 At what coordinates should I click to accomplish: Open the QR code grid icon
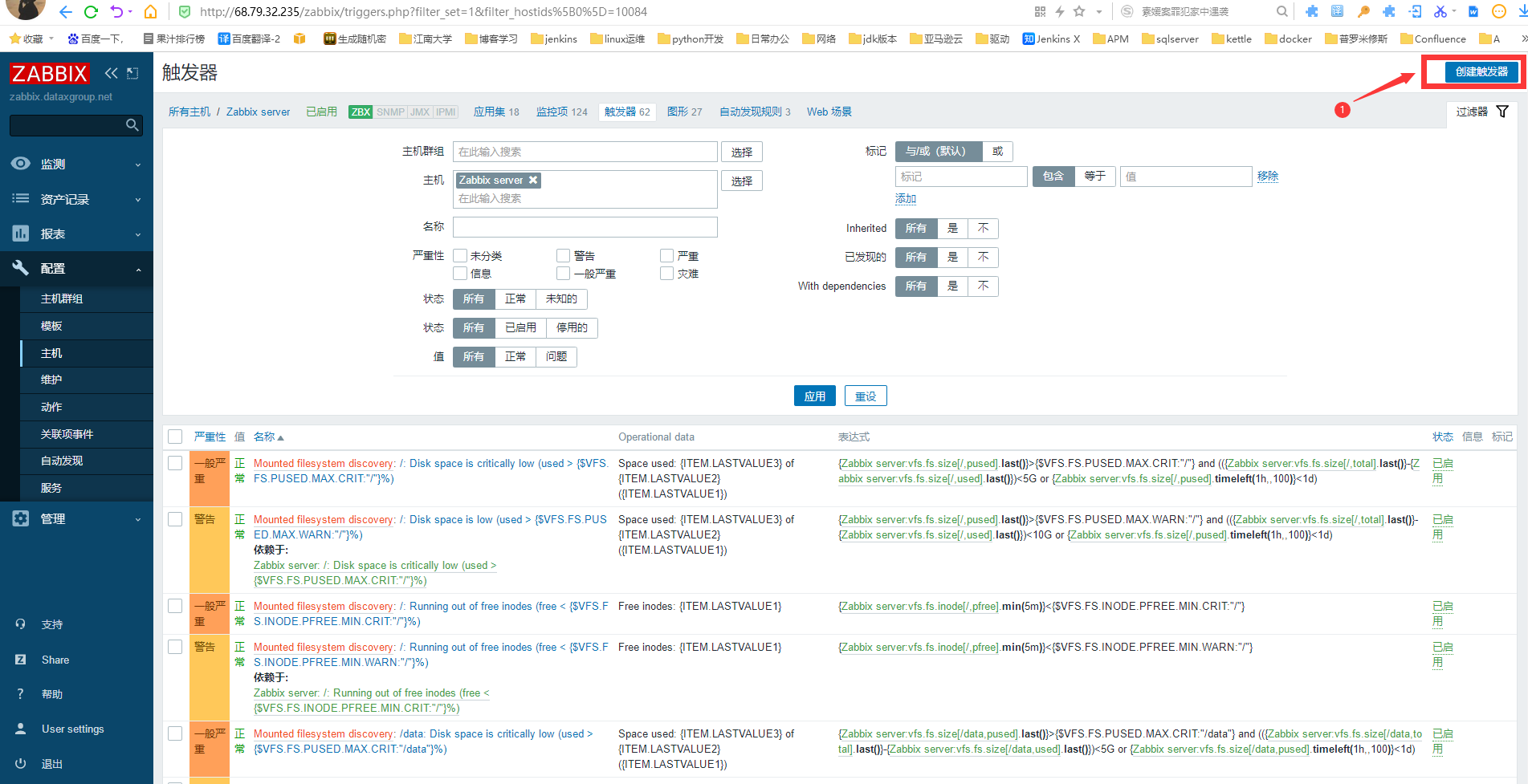tap(1041, 11)
